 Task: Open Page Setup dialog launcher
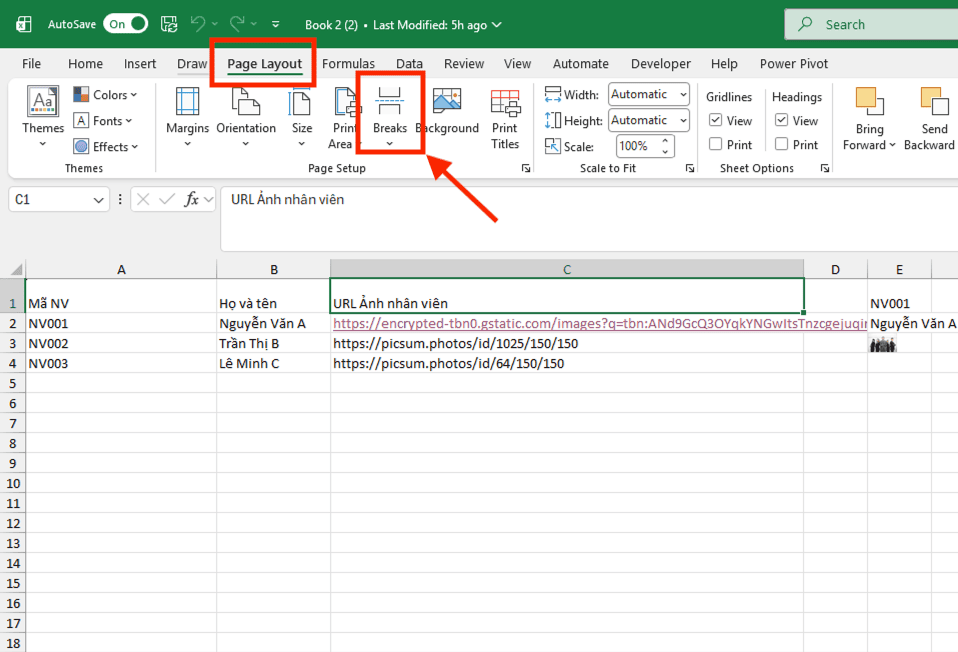point(526,168)
